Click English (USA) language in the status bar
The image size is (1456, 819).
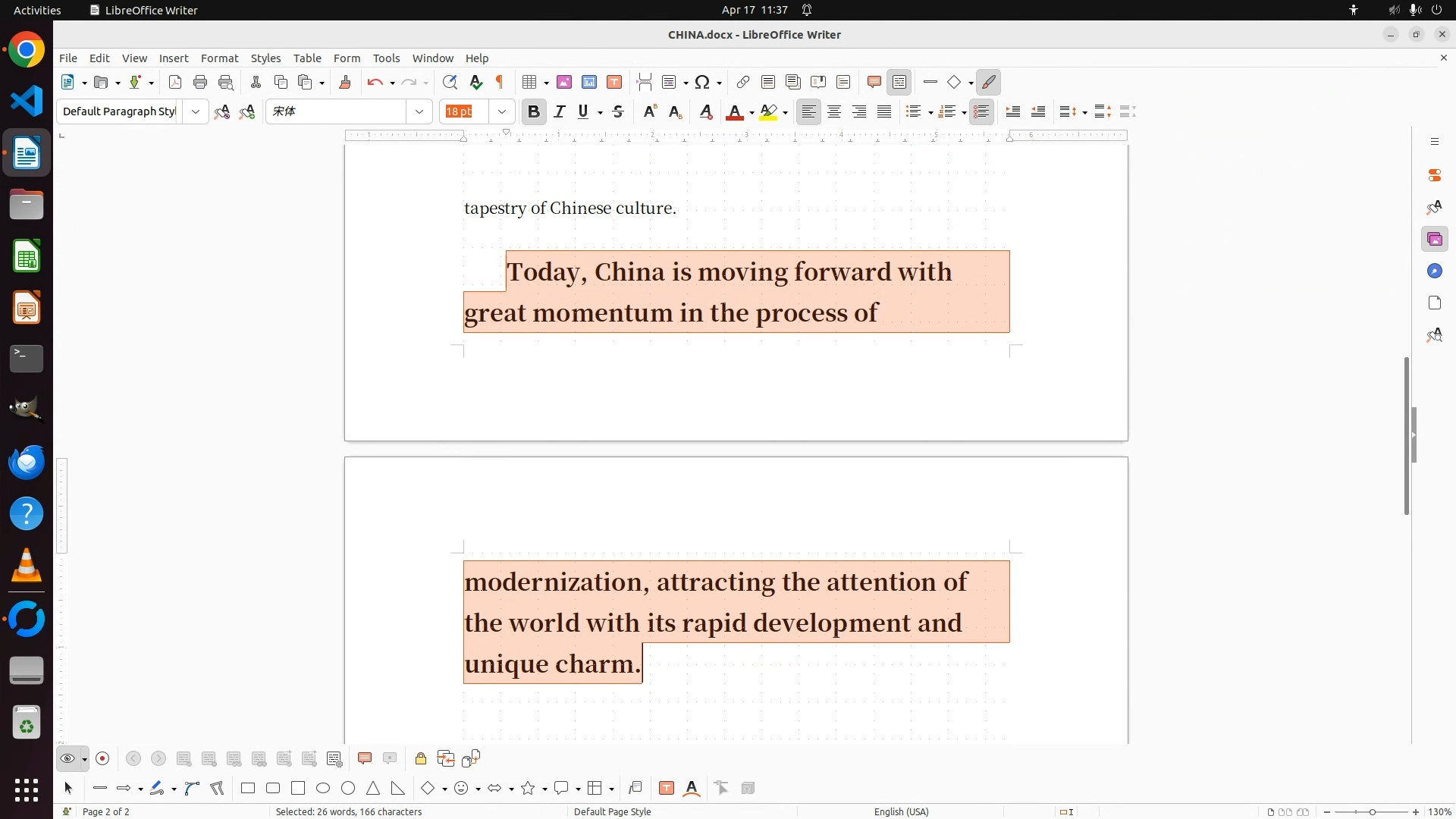pyautogui.click(x=901, y=811)
